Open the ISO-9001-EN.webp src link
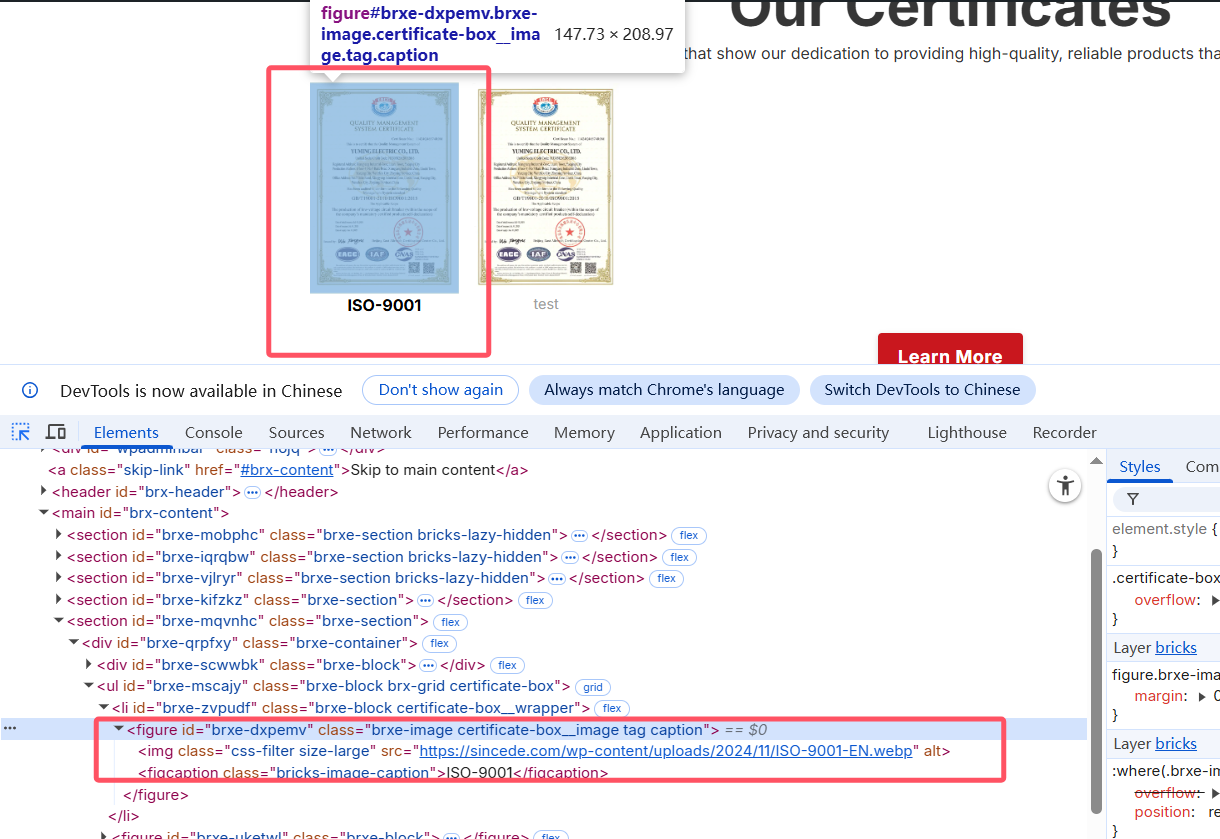The height and width of the screenshot is (839, 1220). [667, 751]
